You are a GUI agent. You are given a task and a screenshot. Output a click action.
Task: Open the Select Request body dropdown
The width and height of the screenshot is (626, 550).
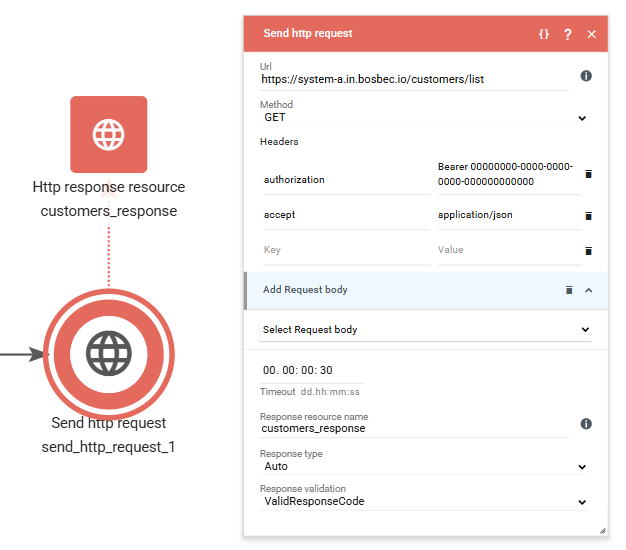[424, 329]
